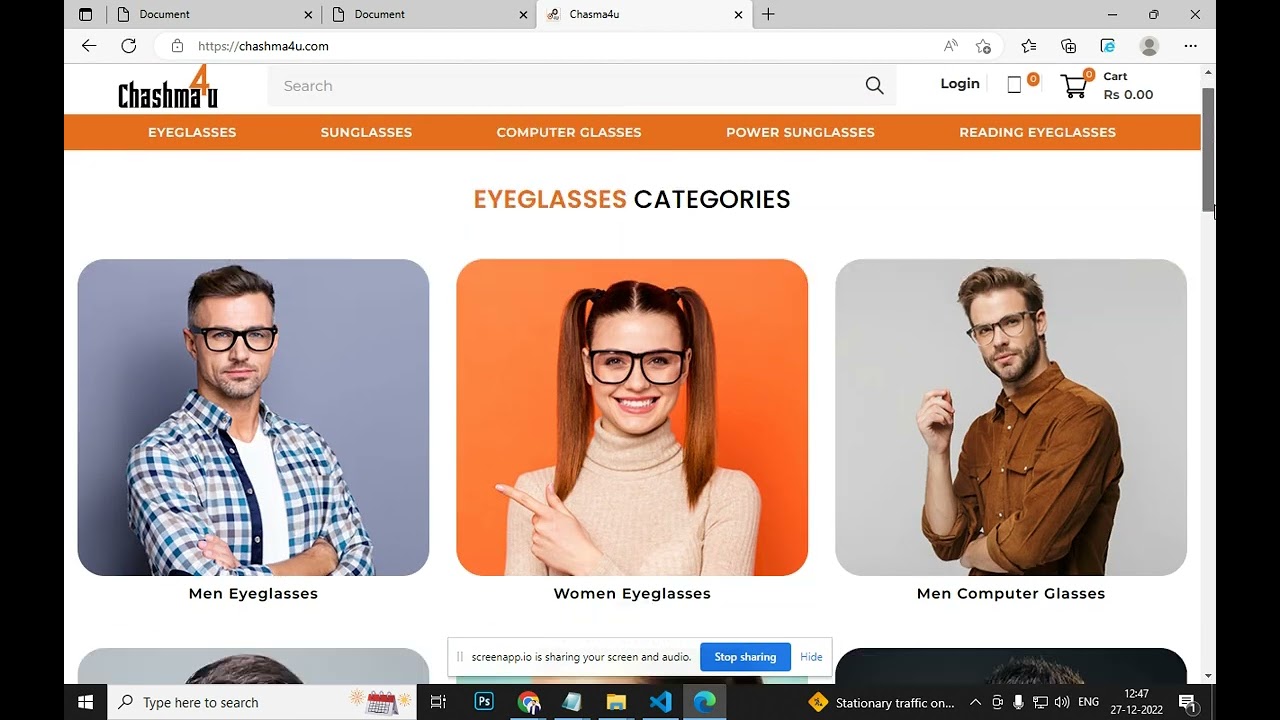Open the SUNGLASSES menu
Image resolution: width=1280 pixels, height=720 pixels.
tap(366, 132)
